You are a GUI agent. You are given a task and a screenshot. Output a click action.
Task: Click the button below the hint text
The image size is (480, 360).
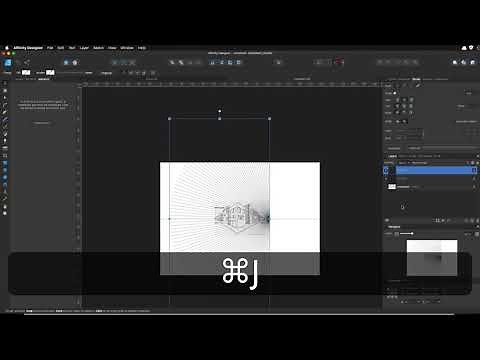pyautogui.click(x=42, y=123)
